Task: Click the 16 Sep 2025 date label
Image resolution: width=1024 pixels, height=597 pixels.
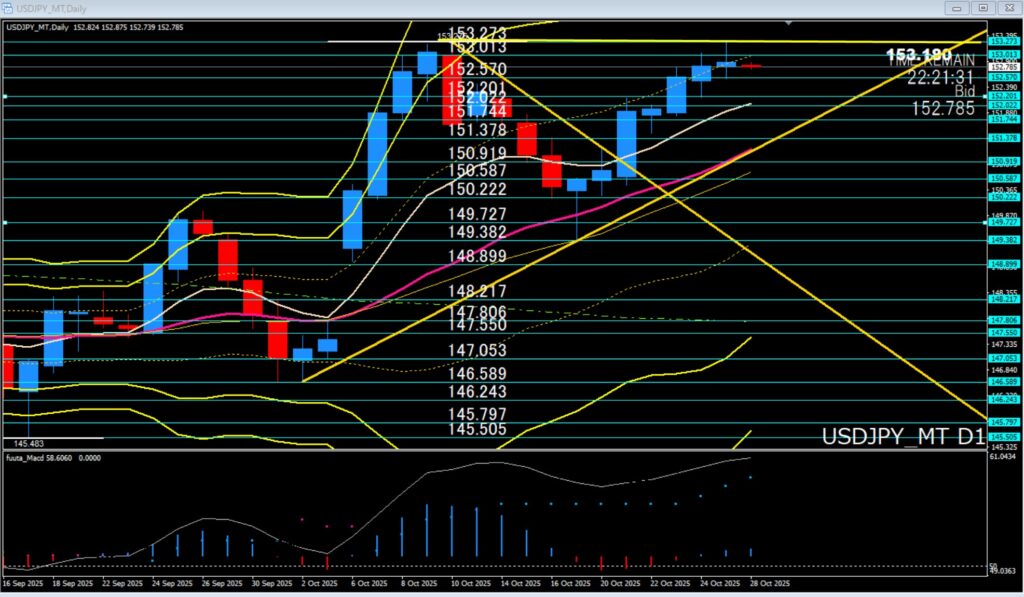Action: click(x=23, y=582)
